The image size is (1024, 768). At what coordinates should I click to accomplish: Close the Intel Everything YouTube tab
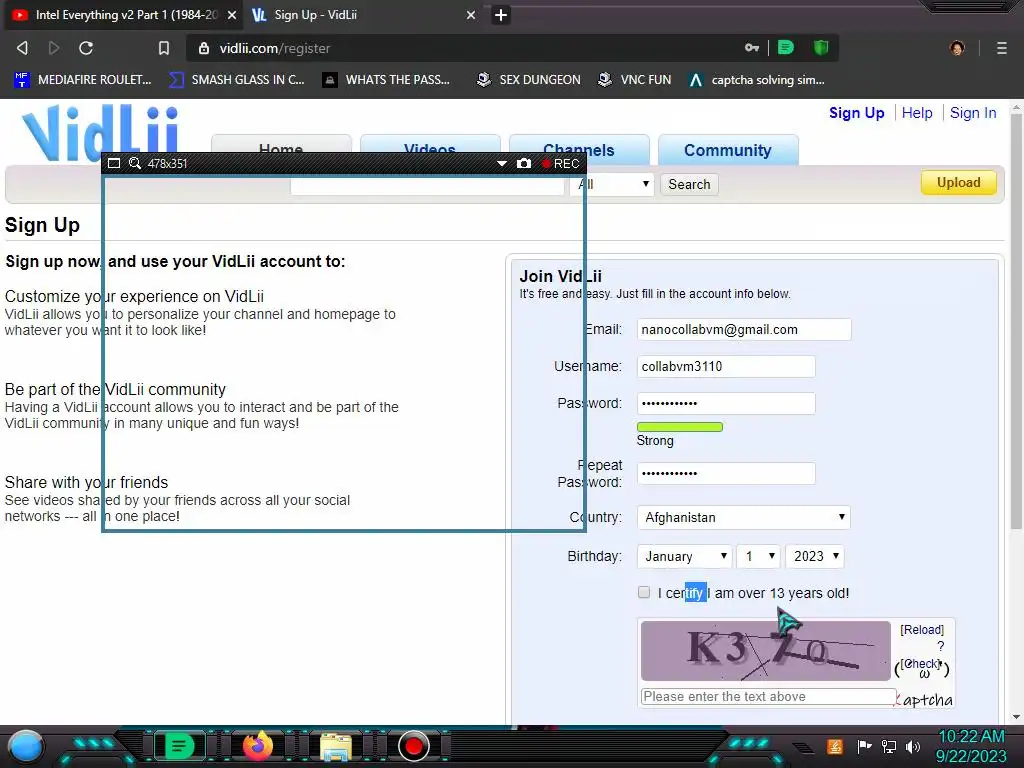232,15
